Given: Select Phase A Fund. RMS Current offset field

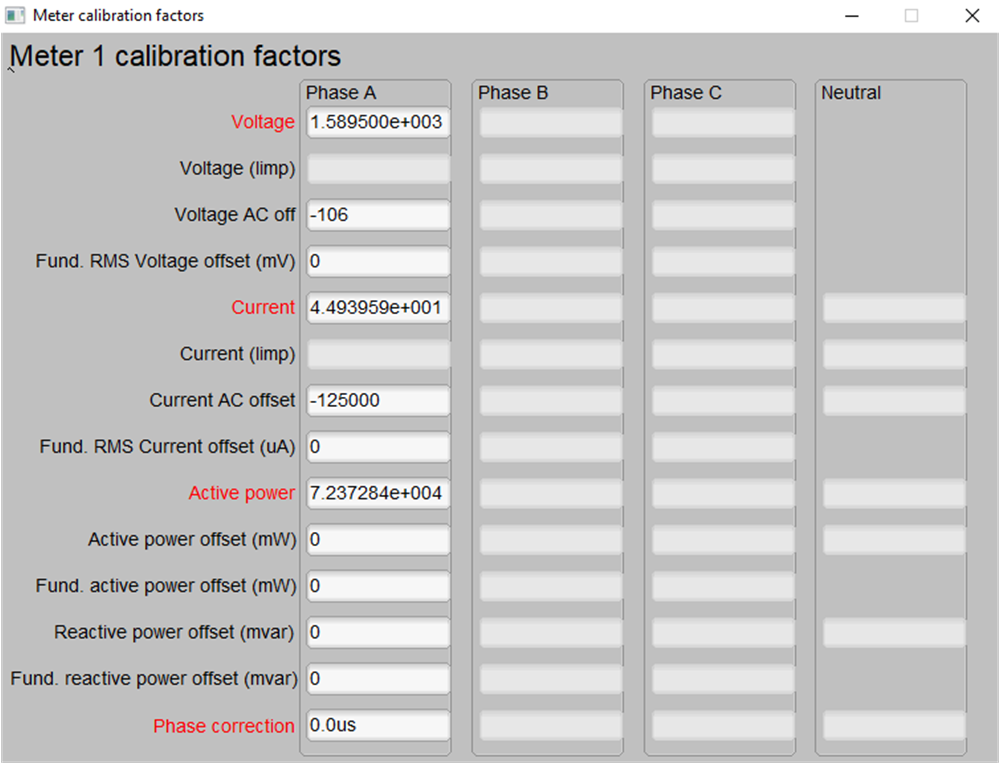Looking at the screenshot, I should (x=377, y=447).
